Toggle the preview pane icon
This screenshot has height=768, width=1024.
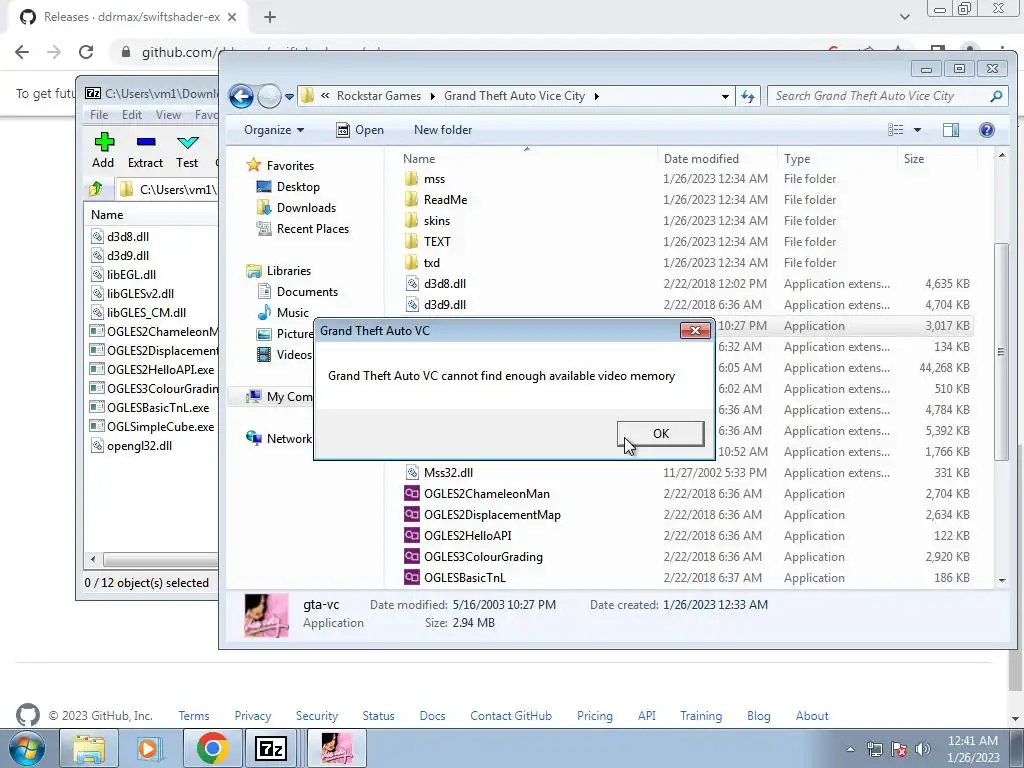(x=951, y=130)
